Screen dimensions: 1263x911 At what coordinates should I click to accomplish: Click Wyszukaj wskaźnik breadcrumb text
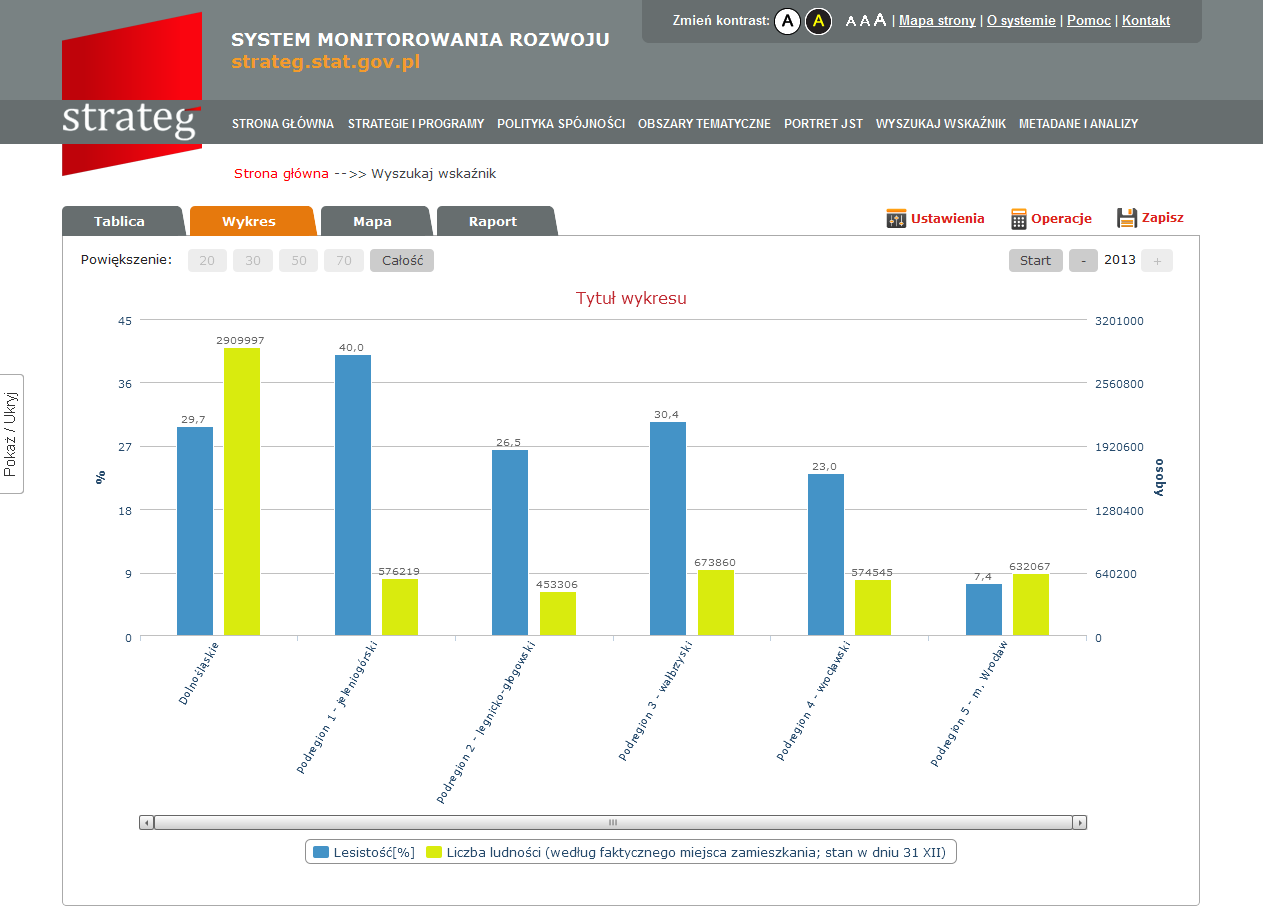[x=434, y=173]
